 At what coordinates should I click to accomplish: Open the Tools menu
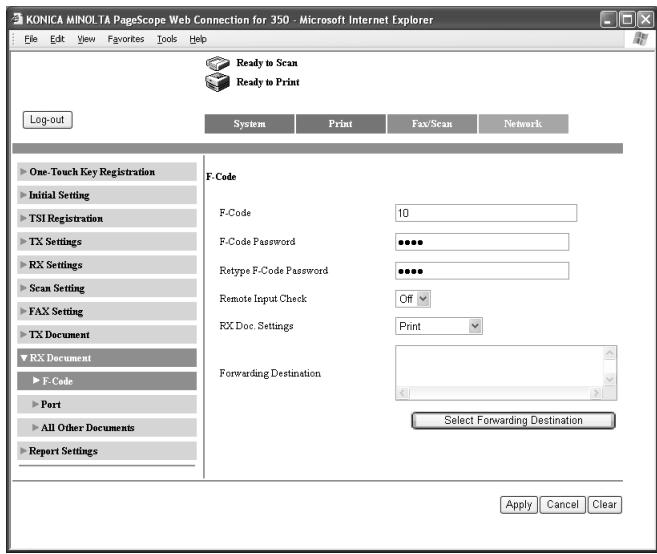[167, 39]
